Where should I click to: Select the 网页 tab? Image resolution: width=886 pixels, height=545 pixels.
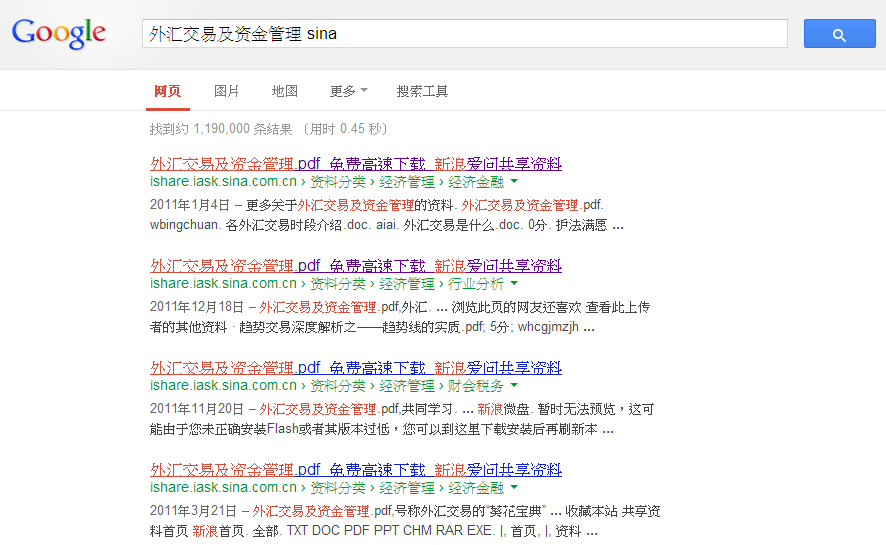point(167,91)
